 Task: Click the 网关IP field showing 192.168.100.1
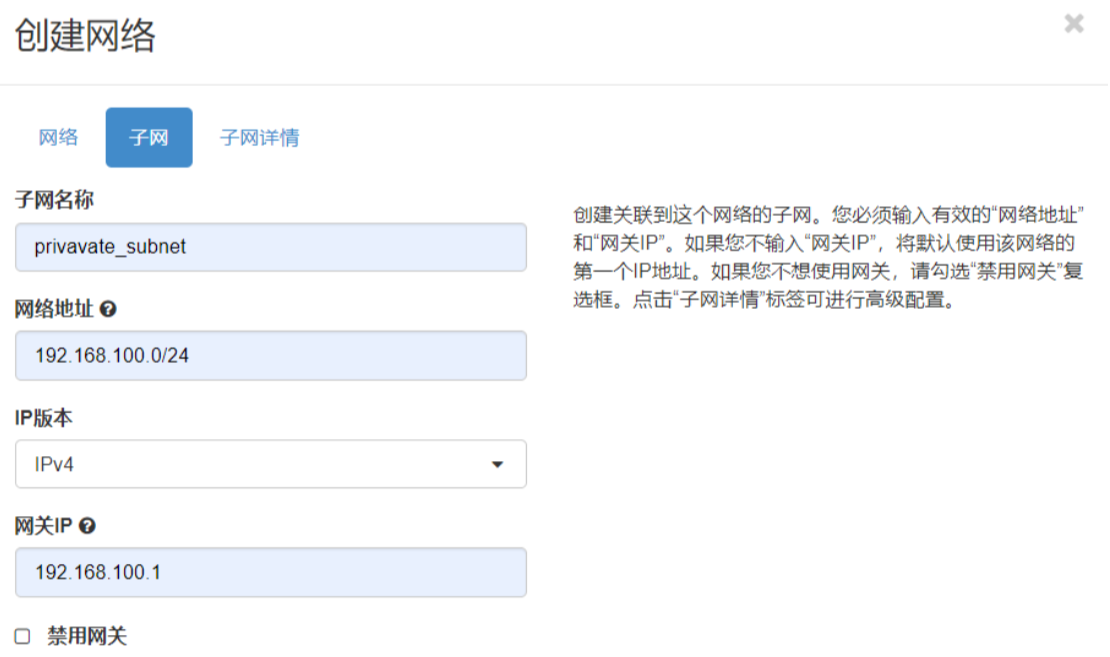(270, 572)
